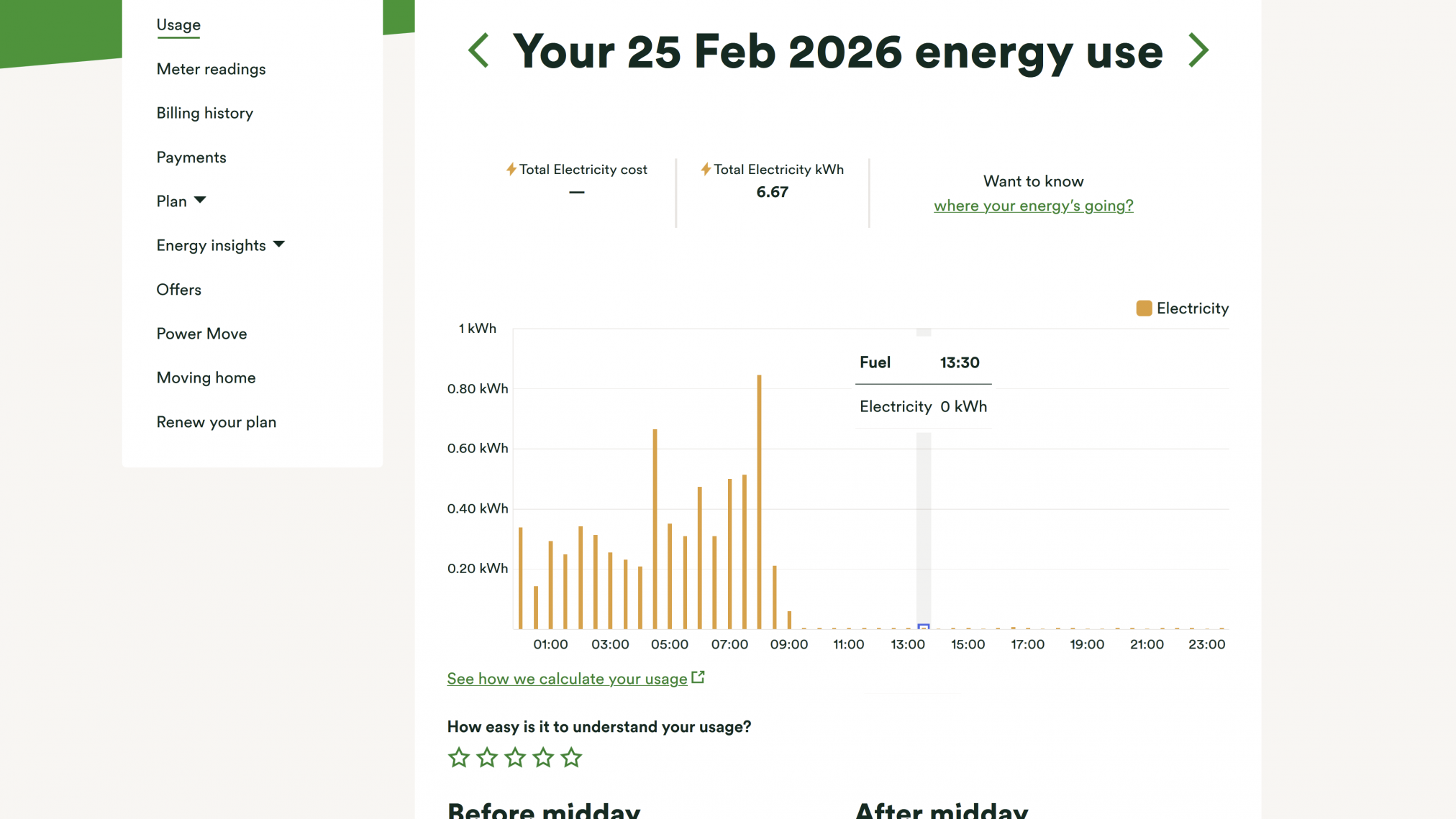
Task: Click the lightning icon beside Total Electricity kWh
Action: pos(706,169)
